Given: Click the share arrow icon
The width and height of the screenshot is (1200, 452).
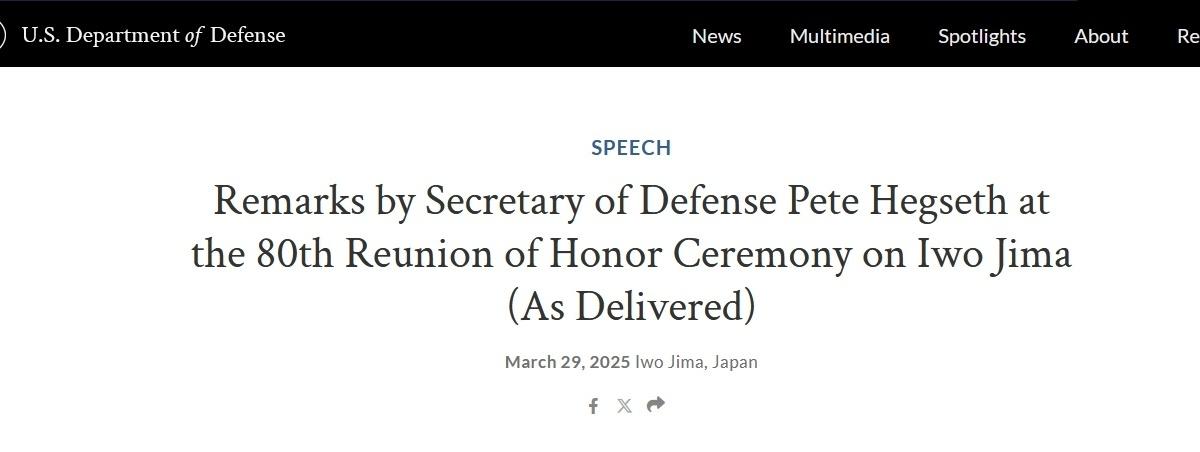Looking at the screenshot, I should tap(656, 404).
